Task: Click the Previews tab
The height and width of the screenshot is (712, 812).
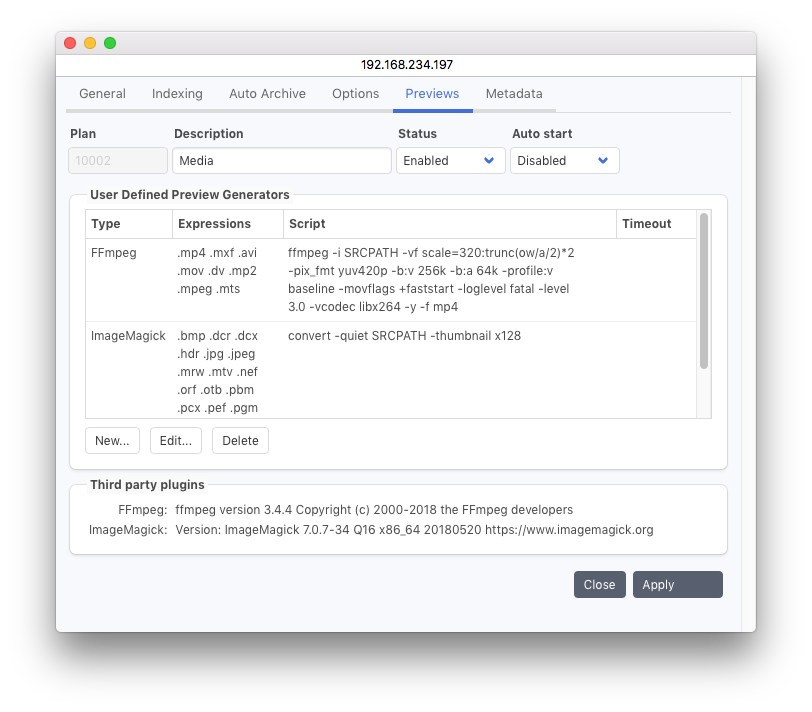Action: point(432,94)
